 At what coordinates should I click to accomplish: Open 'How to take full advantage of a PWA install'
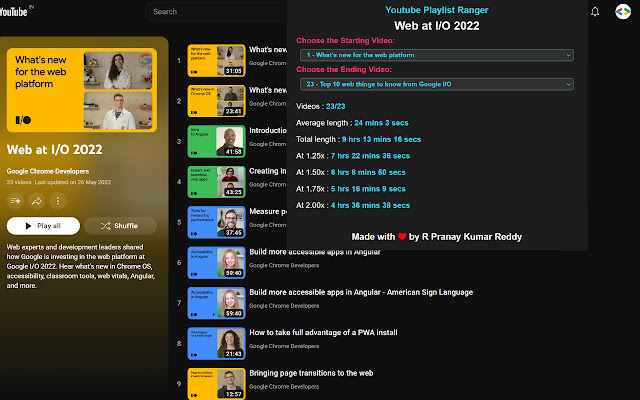tap(323, 333)
